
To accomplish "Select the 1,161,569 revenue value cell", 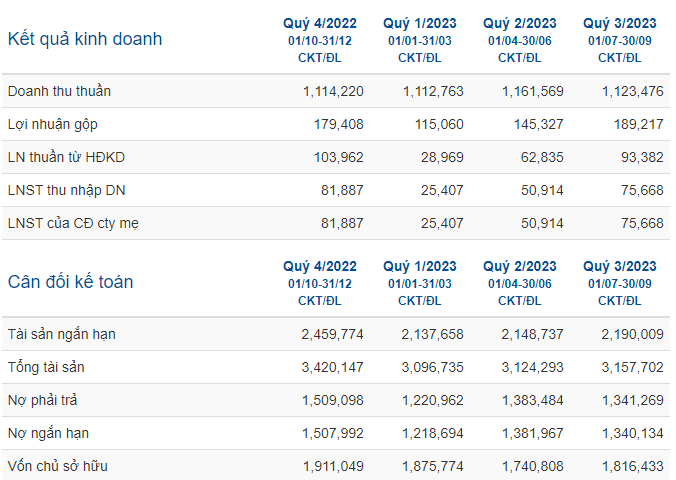I will [x=532, y=91].
